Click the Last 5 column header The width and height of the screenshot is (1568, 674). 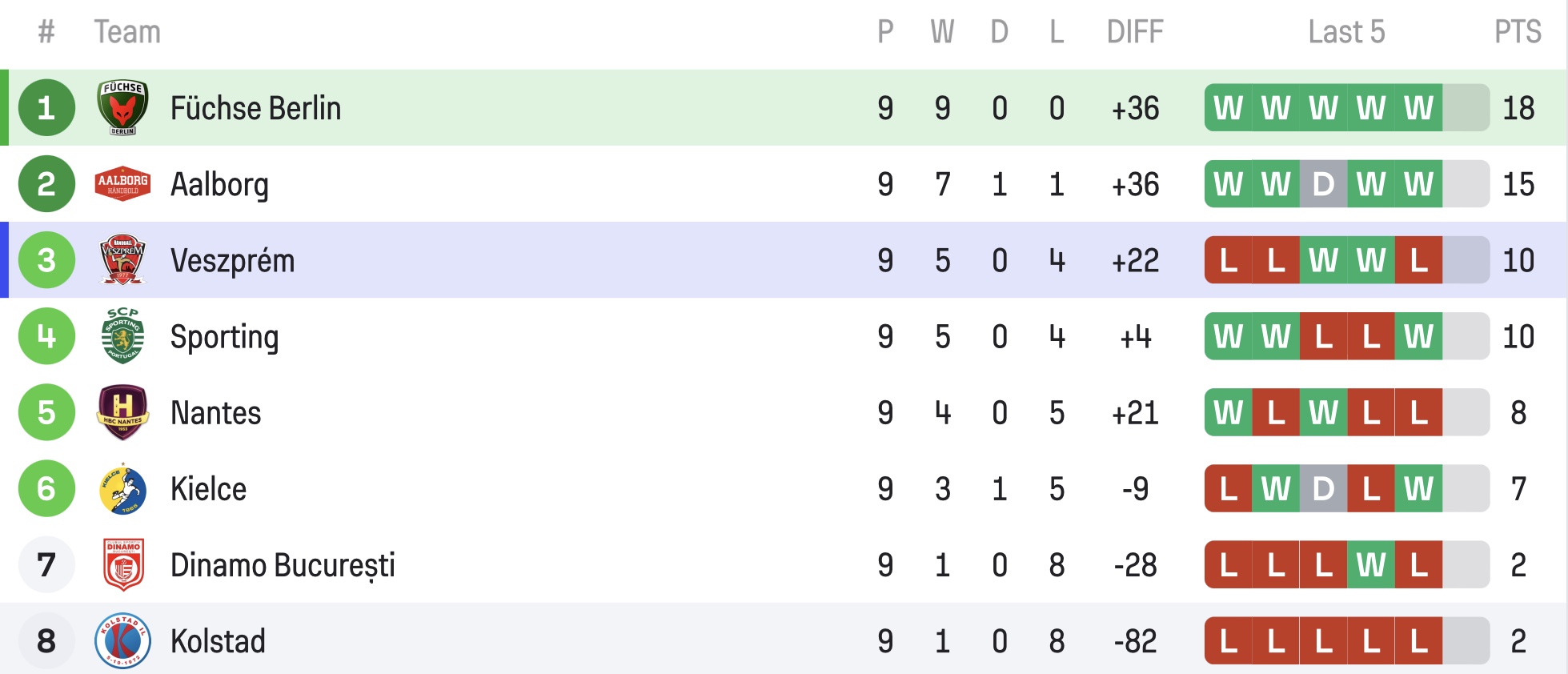1346,32
